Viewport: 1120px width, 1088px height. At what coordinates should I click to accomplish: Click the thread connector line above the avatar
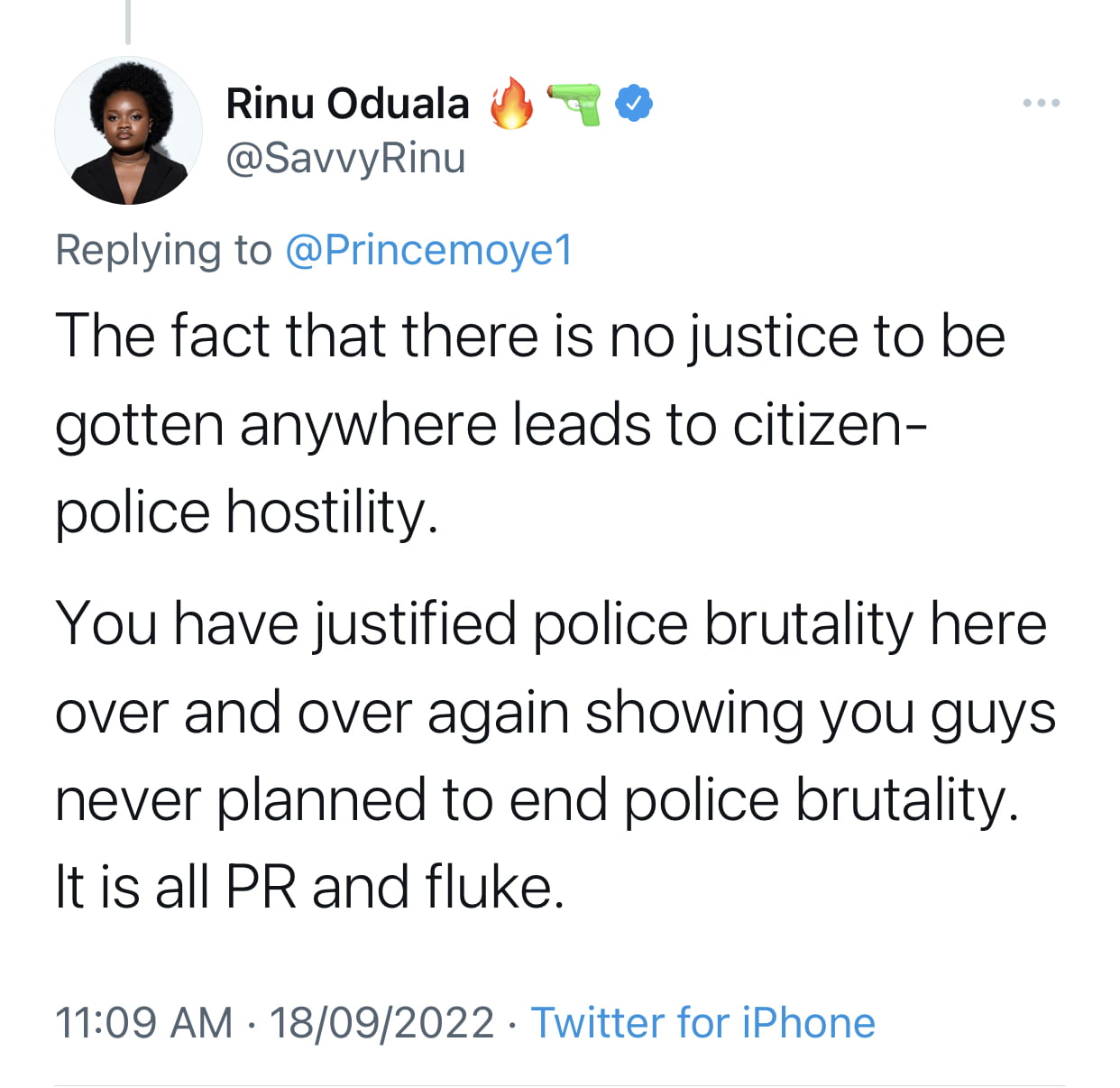(128, 22)
